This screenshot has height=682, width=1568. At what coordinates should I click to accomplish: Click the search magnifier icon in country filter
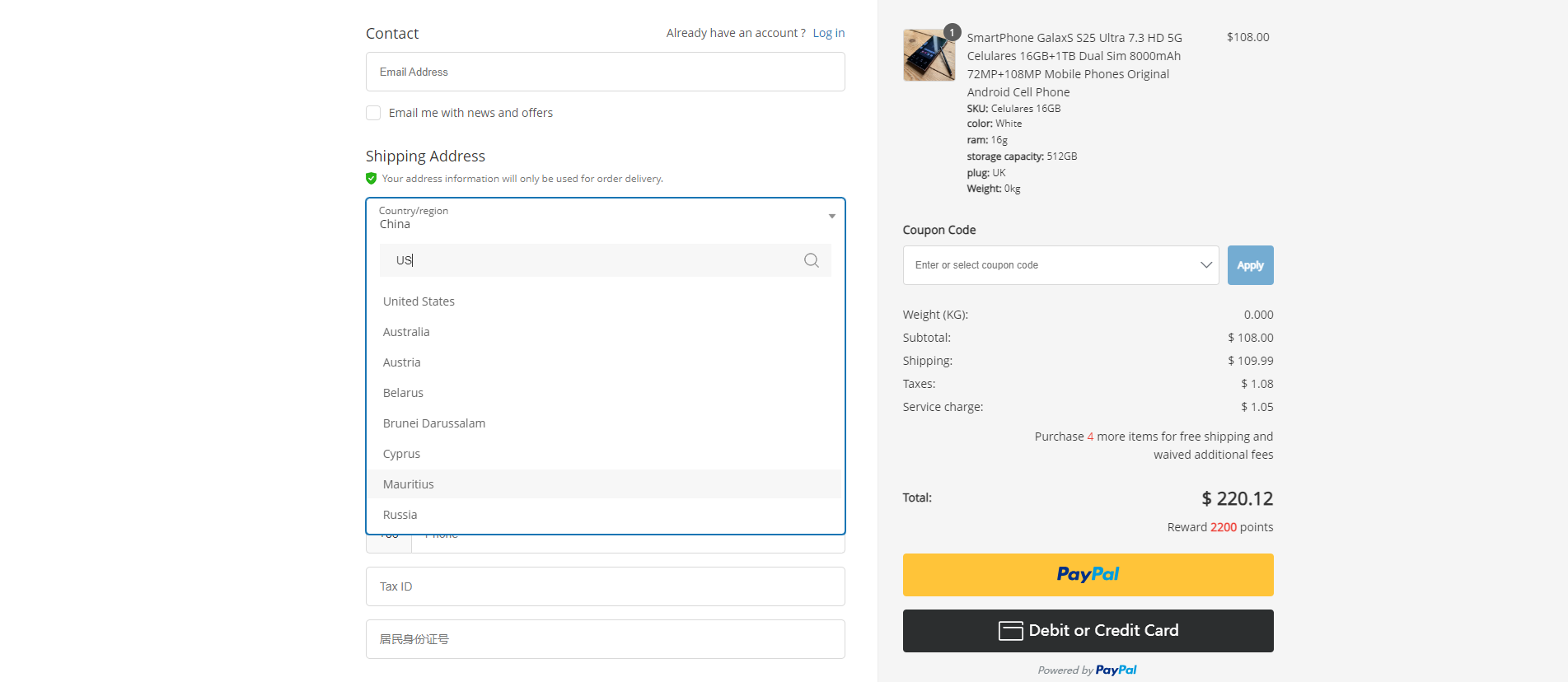pos(812,260)
